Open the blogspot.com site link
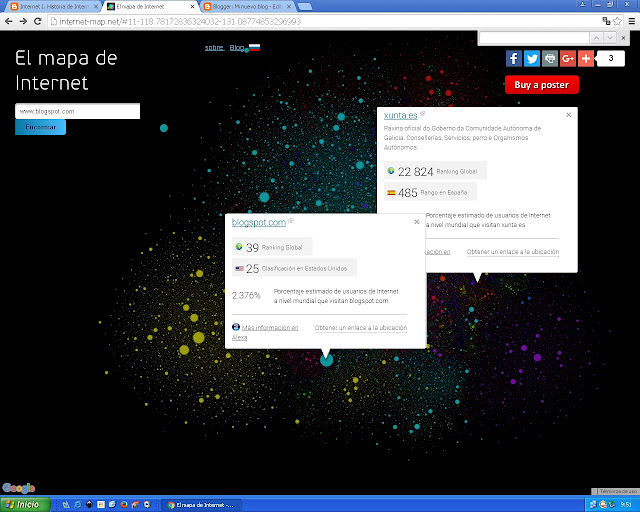640x512 pixels. 259,223
